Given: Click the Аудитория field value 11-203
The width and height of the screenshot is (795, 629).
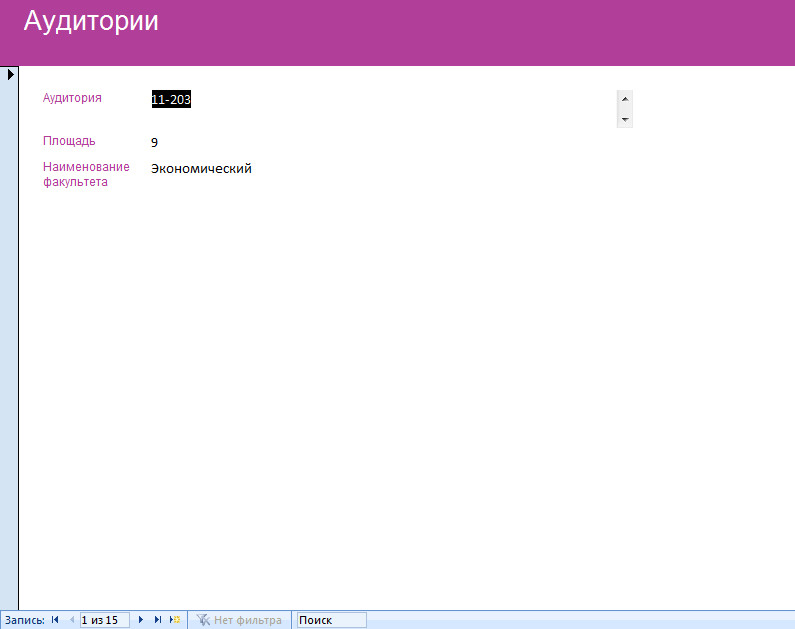Looking at the screenshot, I should pos(171,99).
